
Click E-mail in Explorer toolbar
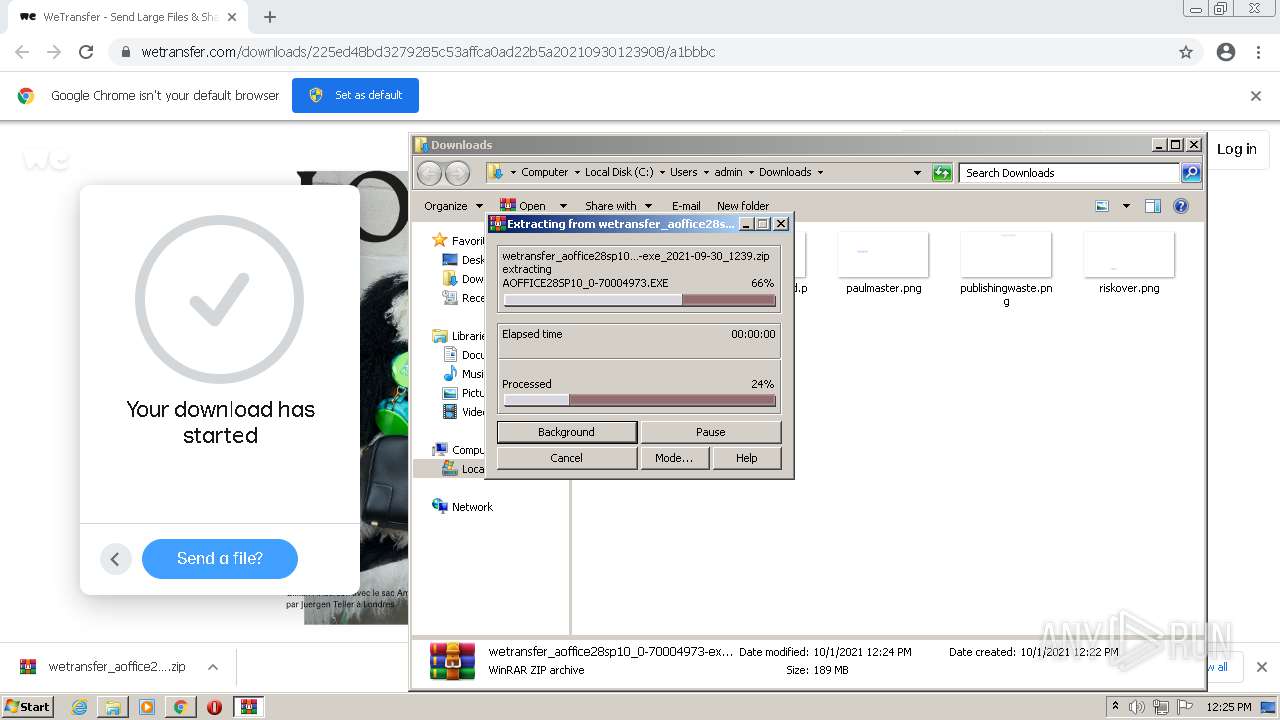coord(686,206)
